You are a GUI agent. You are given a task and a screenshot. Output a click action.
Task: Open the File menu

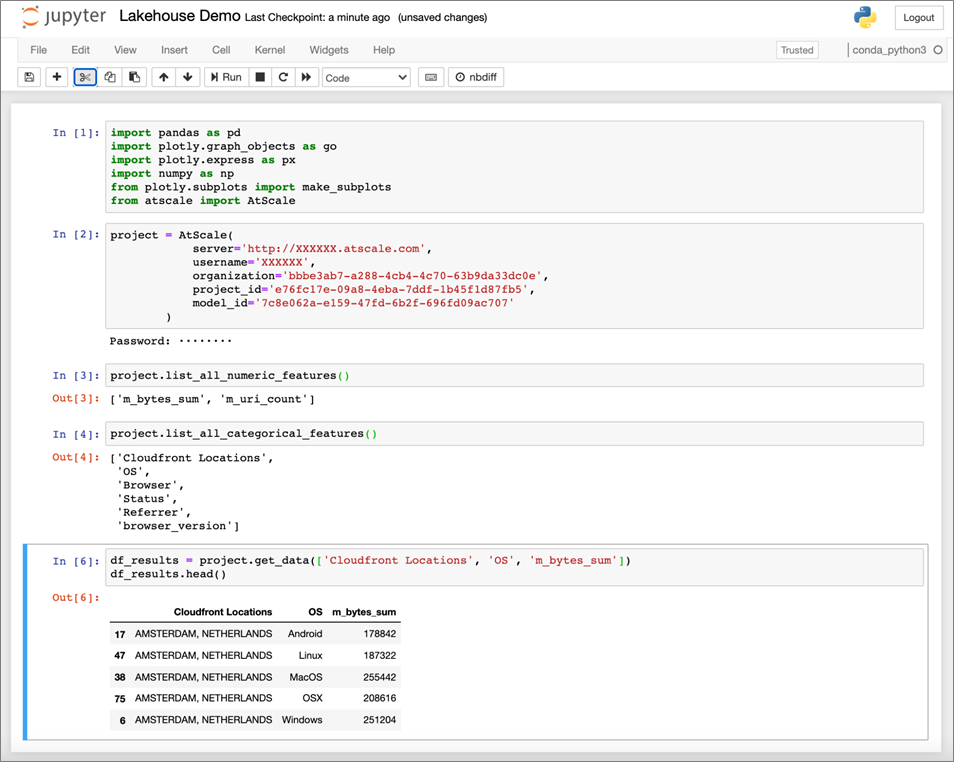coord(39,50)
